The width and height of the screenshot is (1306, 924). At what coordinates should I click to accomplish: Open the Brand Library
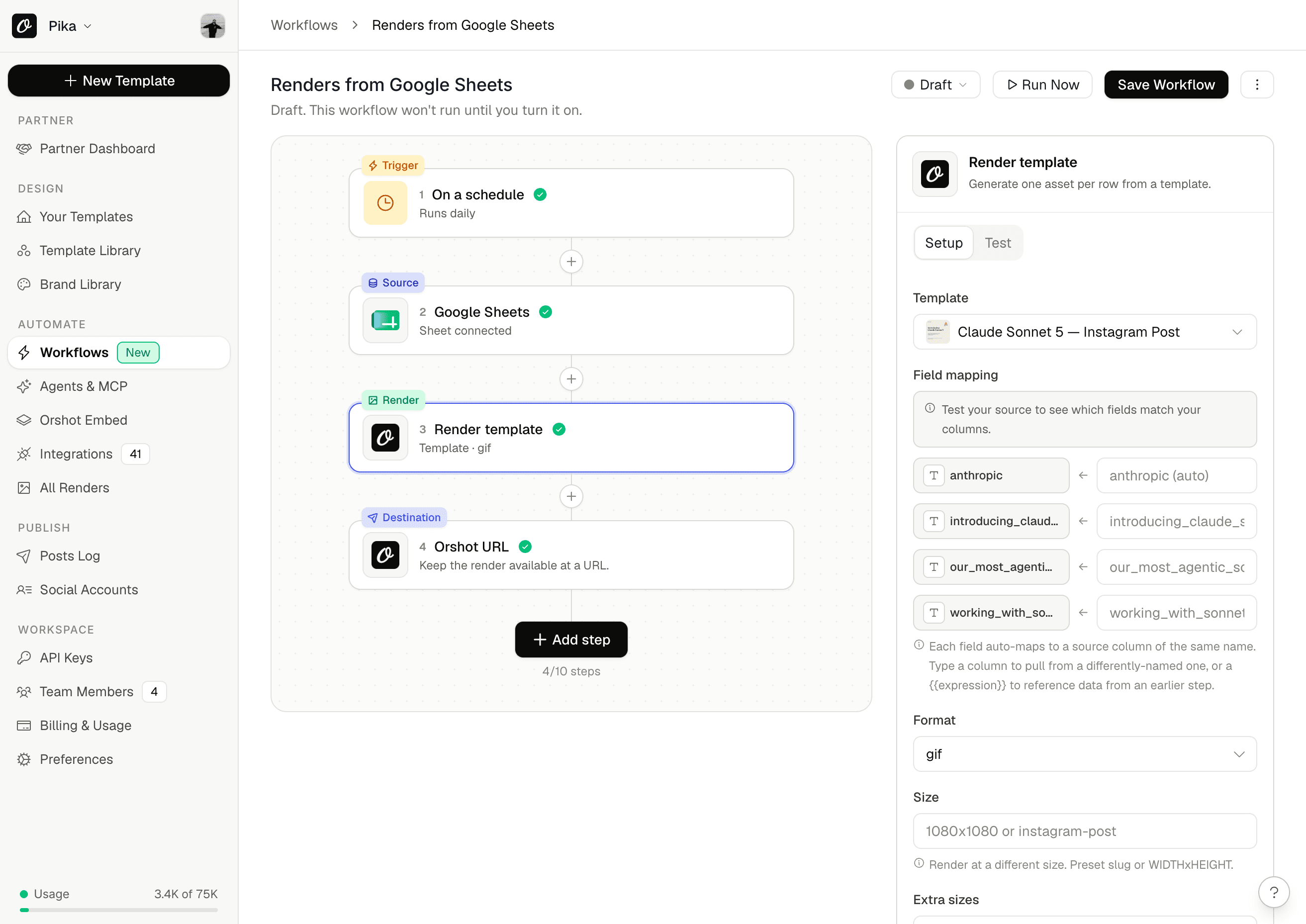point(118,284)
